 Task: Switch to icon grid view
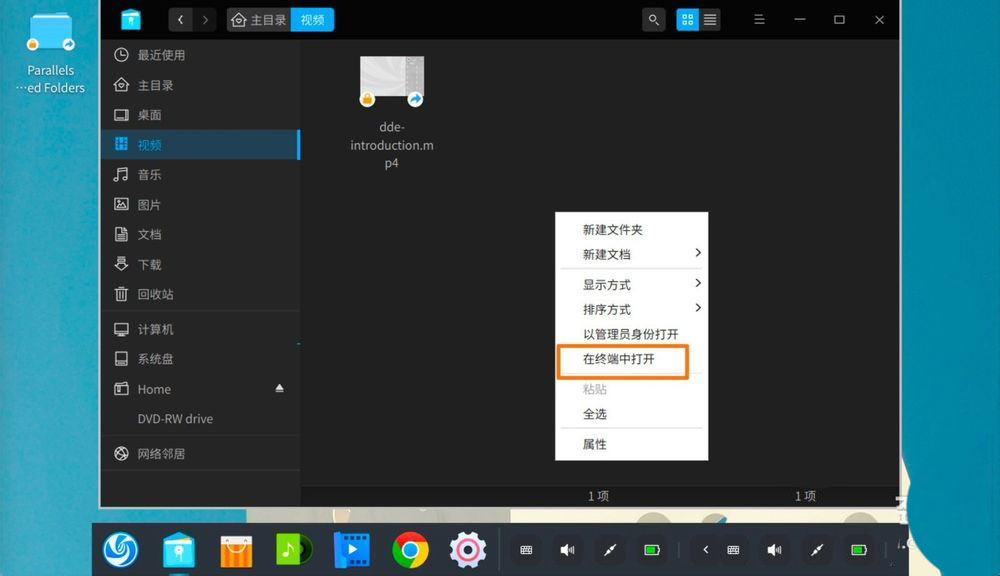(687, 19)
